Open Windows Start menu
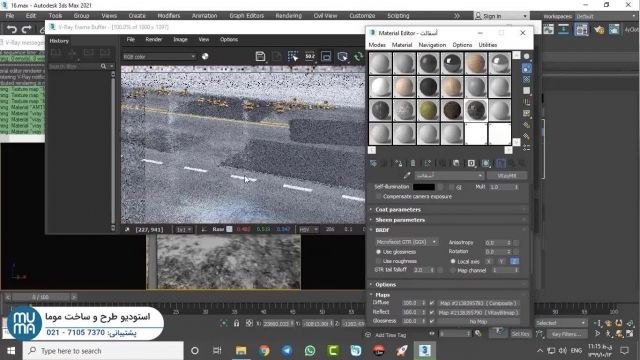 (11, 351)
